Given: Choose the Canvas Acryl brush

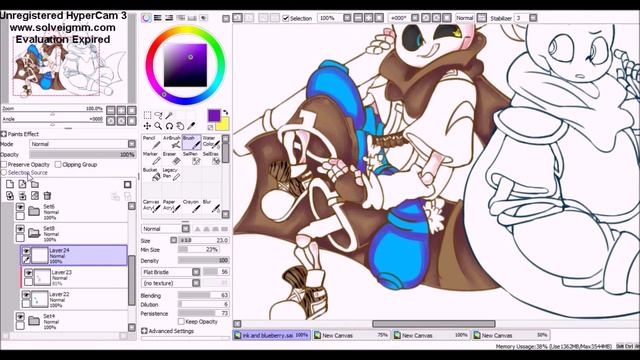Looking at the screenshot, I should 151,206.
